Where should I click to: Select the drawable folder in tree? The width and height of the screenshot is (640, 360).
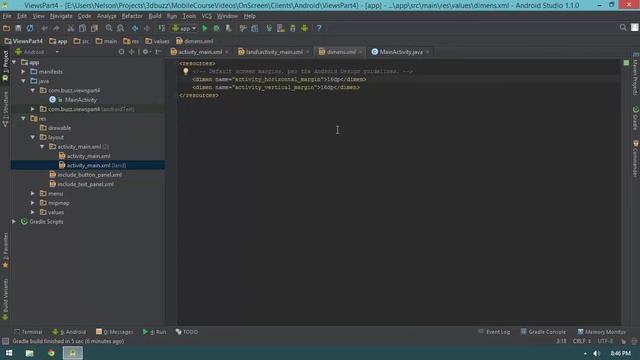click(x=59, y=128)
